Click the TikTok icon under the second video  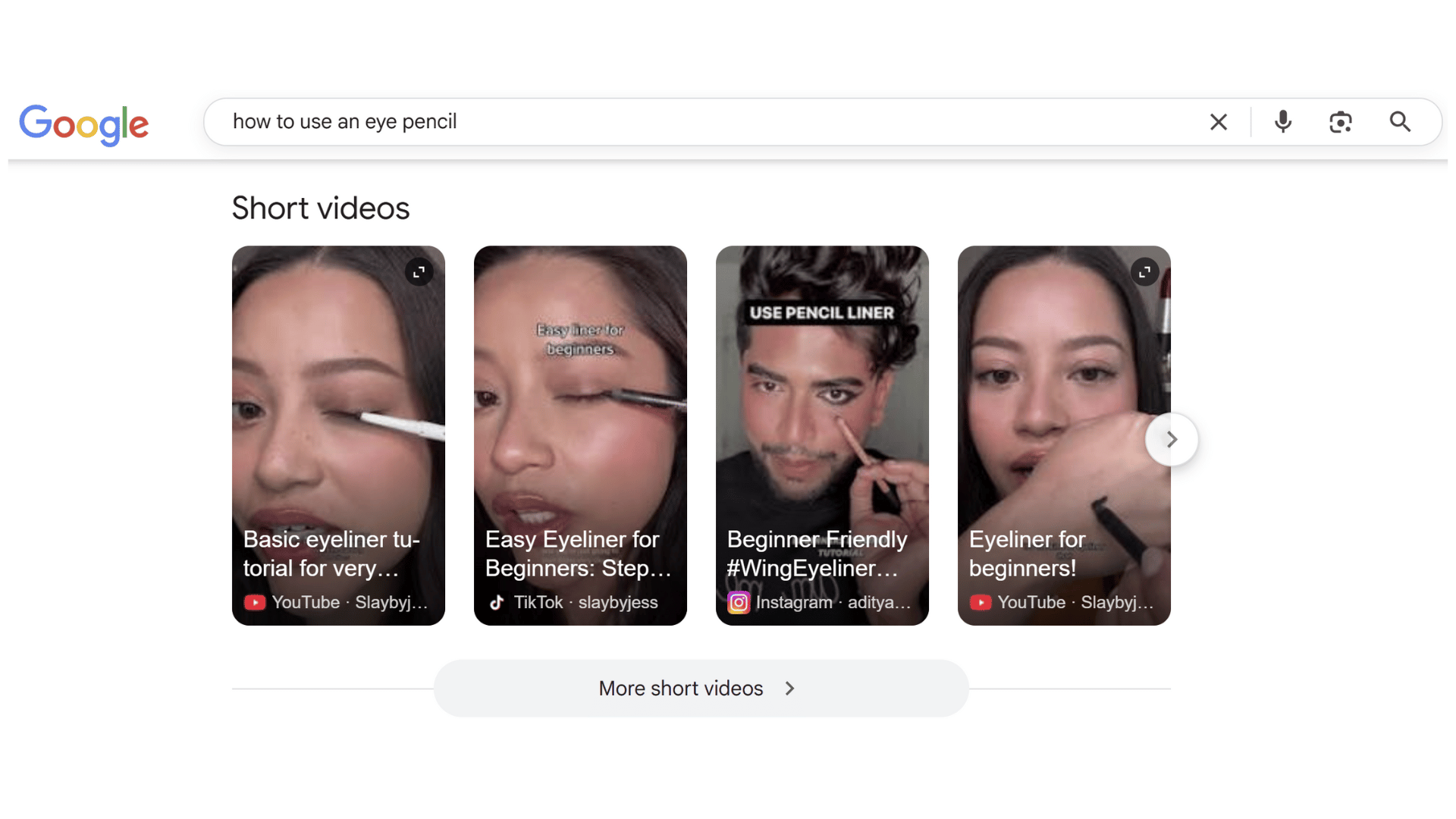coord(497,602)
